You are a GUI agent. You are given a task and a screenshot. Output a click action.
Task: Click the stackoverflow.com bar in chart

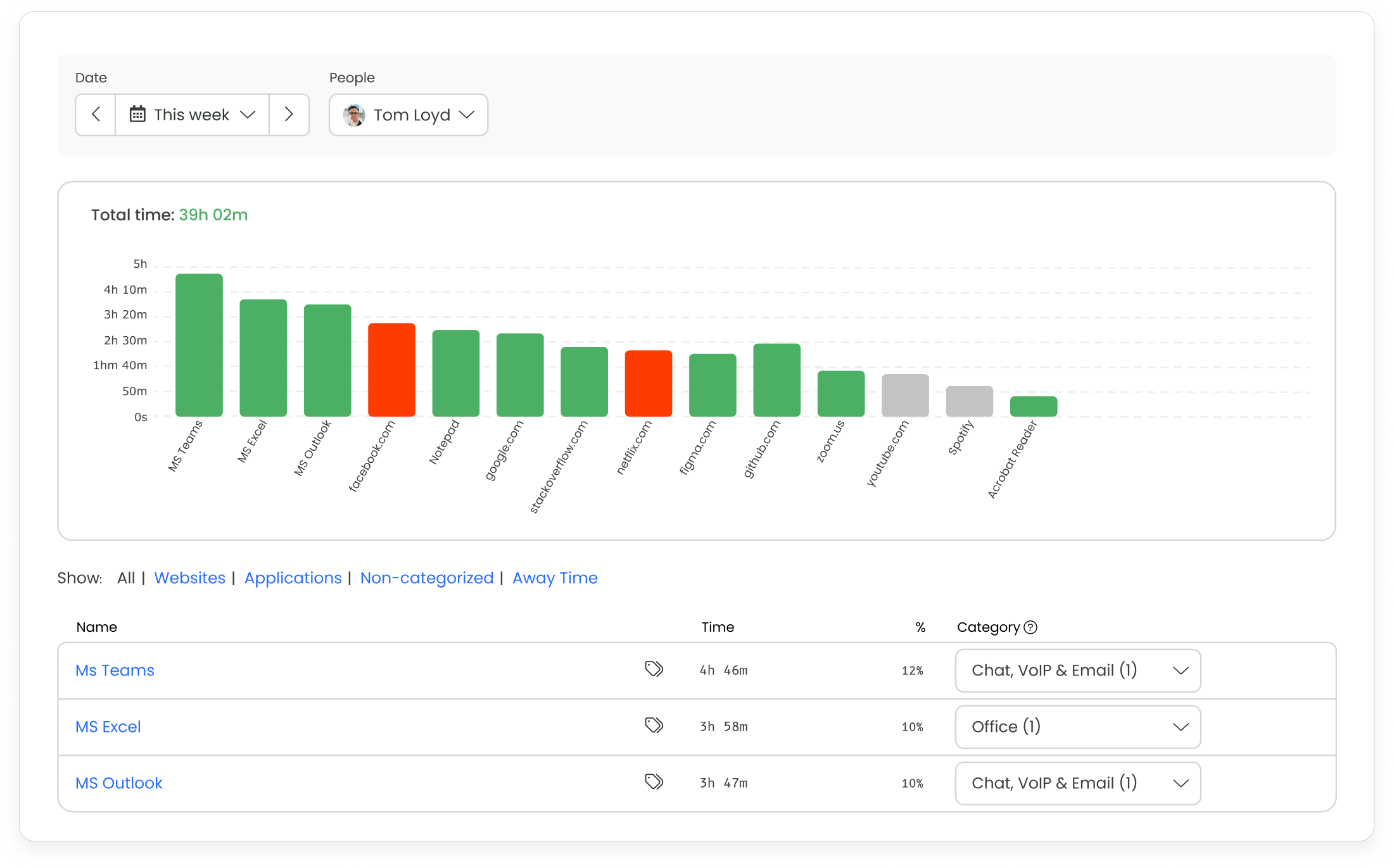point(585,382)
